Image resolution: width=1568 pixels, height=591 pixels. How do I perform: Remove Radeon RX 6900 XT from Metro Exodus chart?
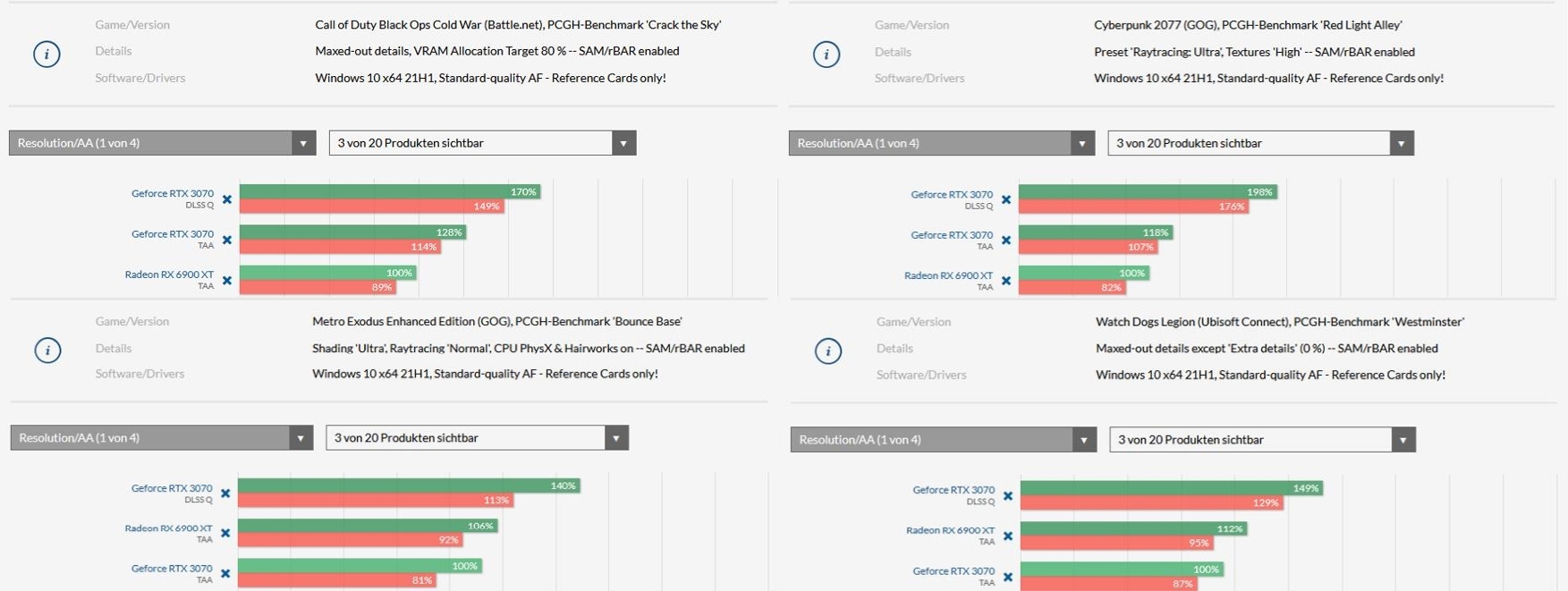click(225, 533)
